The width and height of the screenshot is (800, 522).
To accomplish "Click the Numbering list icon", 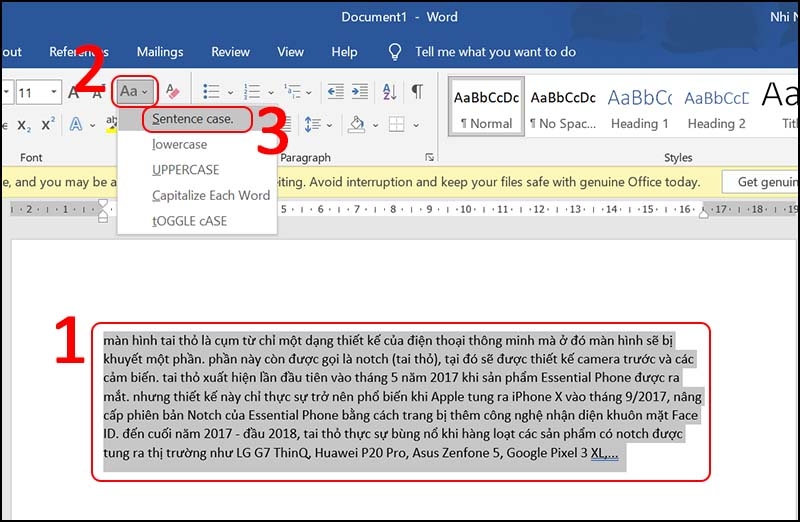I will tap(252, 92).
